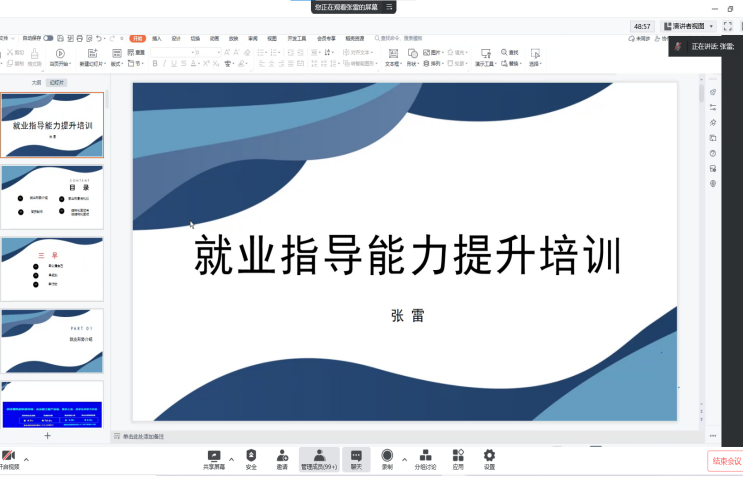
Task: Expand the video options arrow beside 开启视频
Action: pyautogui.click(x=26, y=459)
